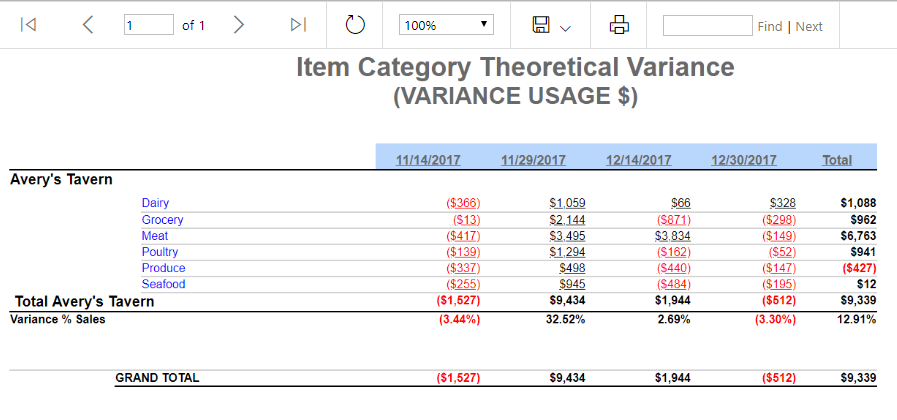
Task: Click Grocery ($871) value
Action: pyautogui.click(x=674, y=220)
